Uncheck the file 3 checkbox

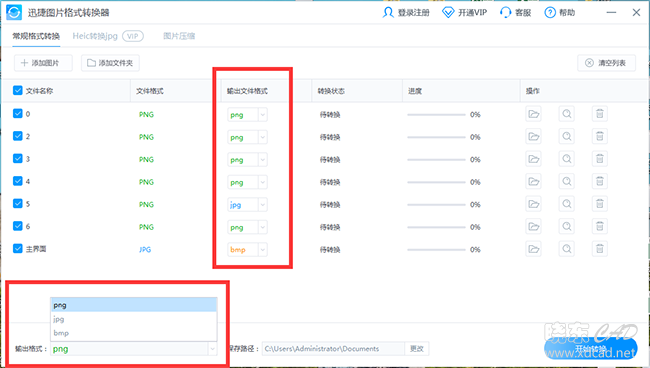tap(17, 158)
